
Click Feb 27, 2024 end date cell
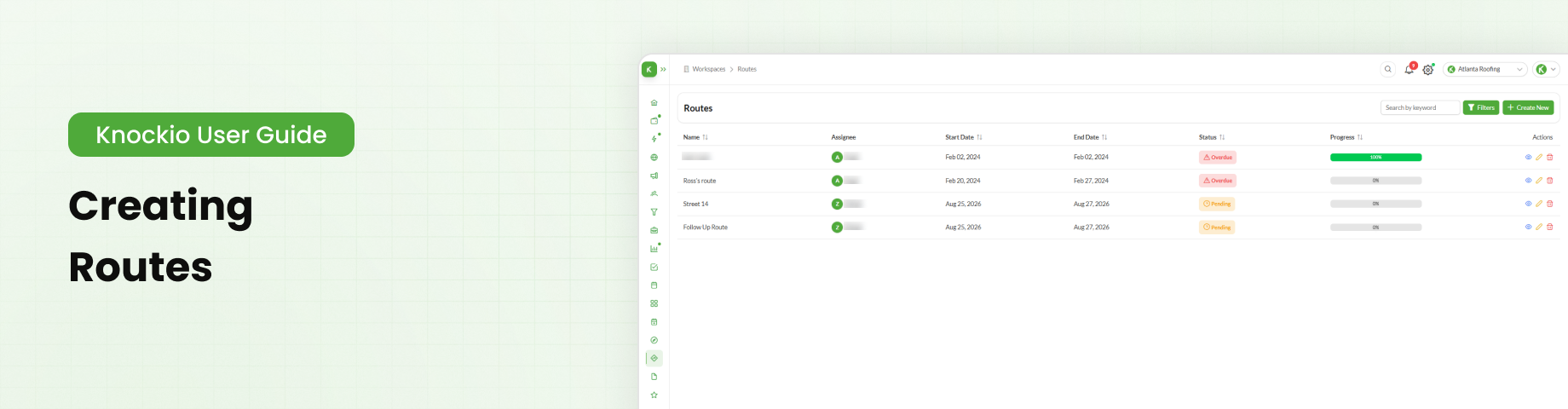(x=1091, y=181)
